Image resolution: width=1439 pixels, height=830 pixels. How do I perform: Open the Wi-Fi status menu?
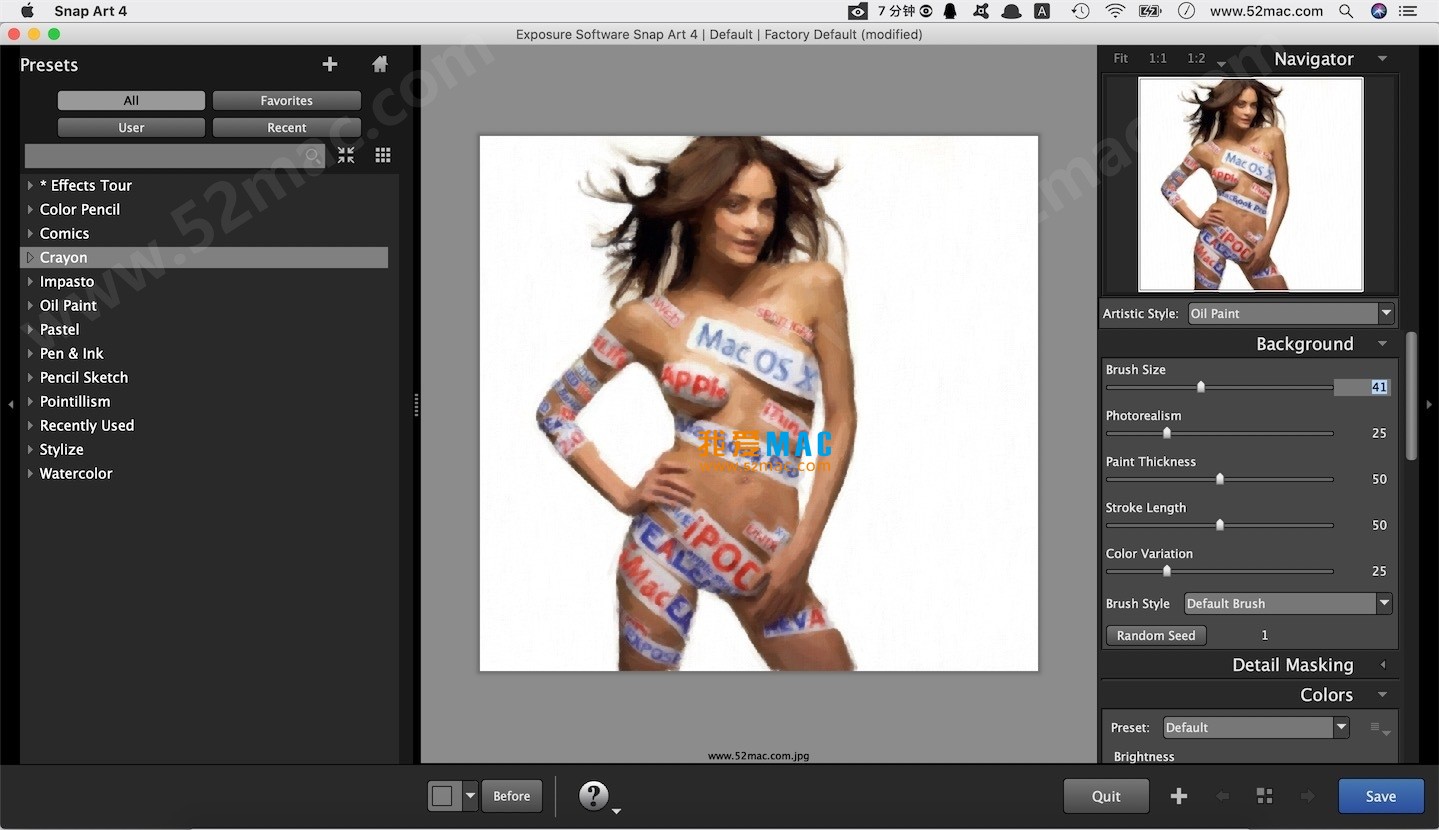tap(1115, 11)
